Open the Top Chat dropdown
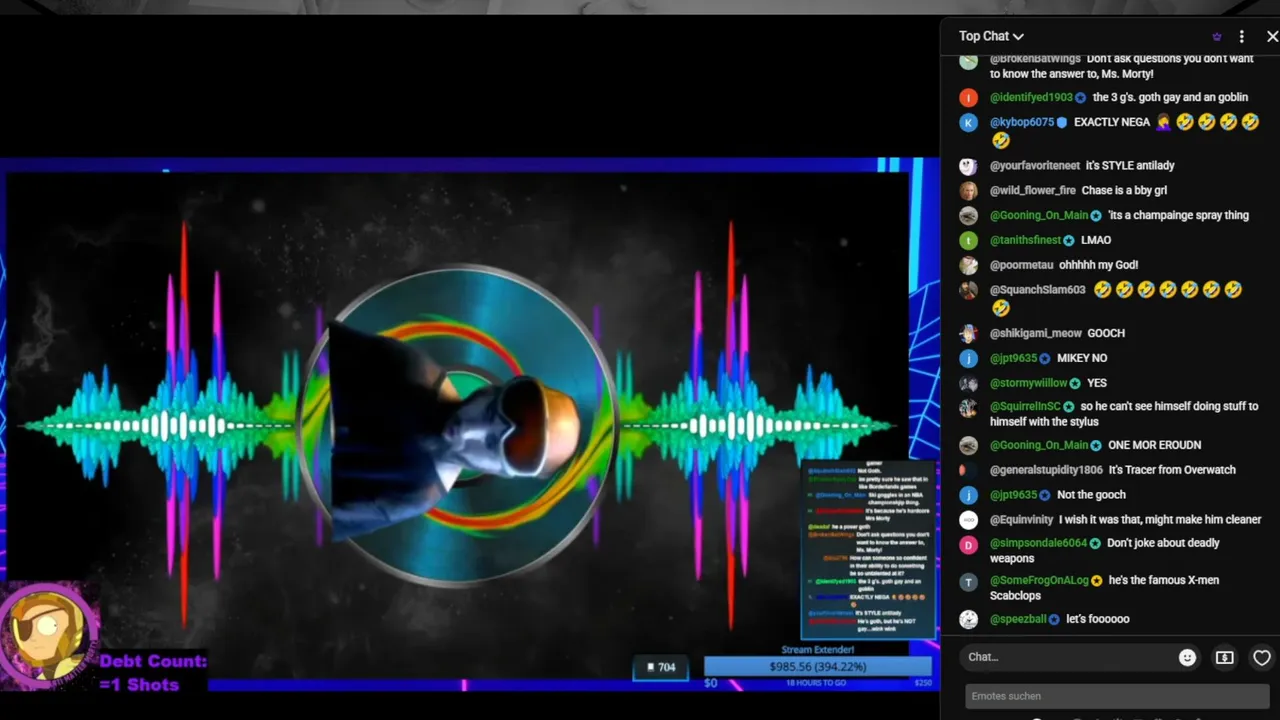1280x720 pixels. 991,36
